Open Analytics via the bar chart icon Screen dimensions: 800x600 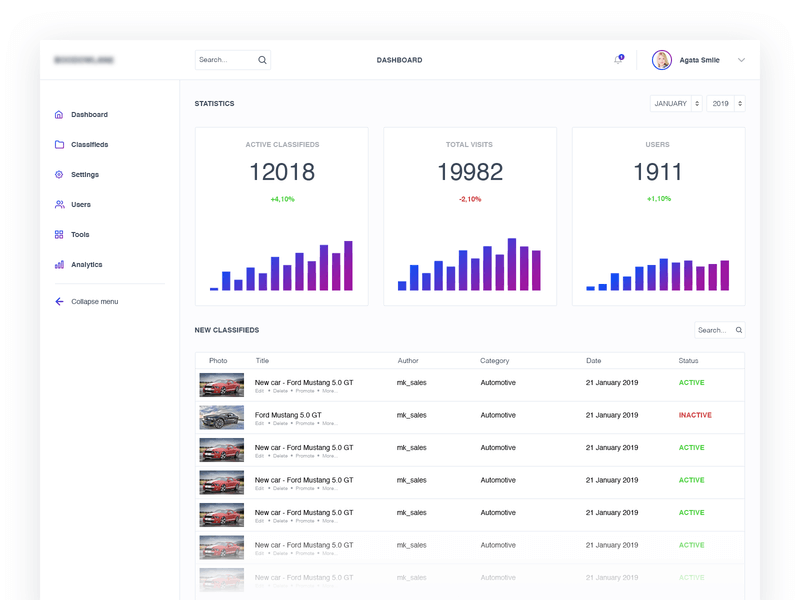59,264
